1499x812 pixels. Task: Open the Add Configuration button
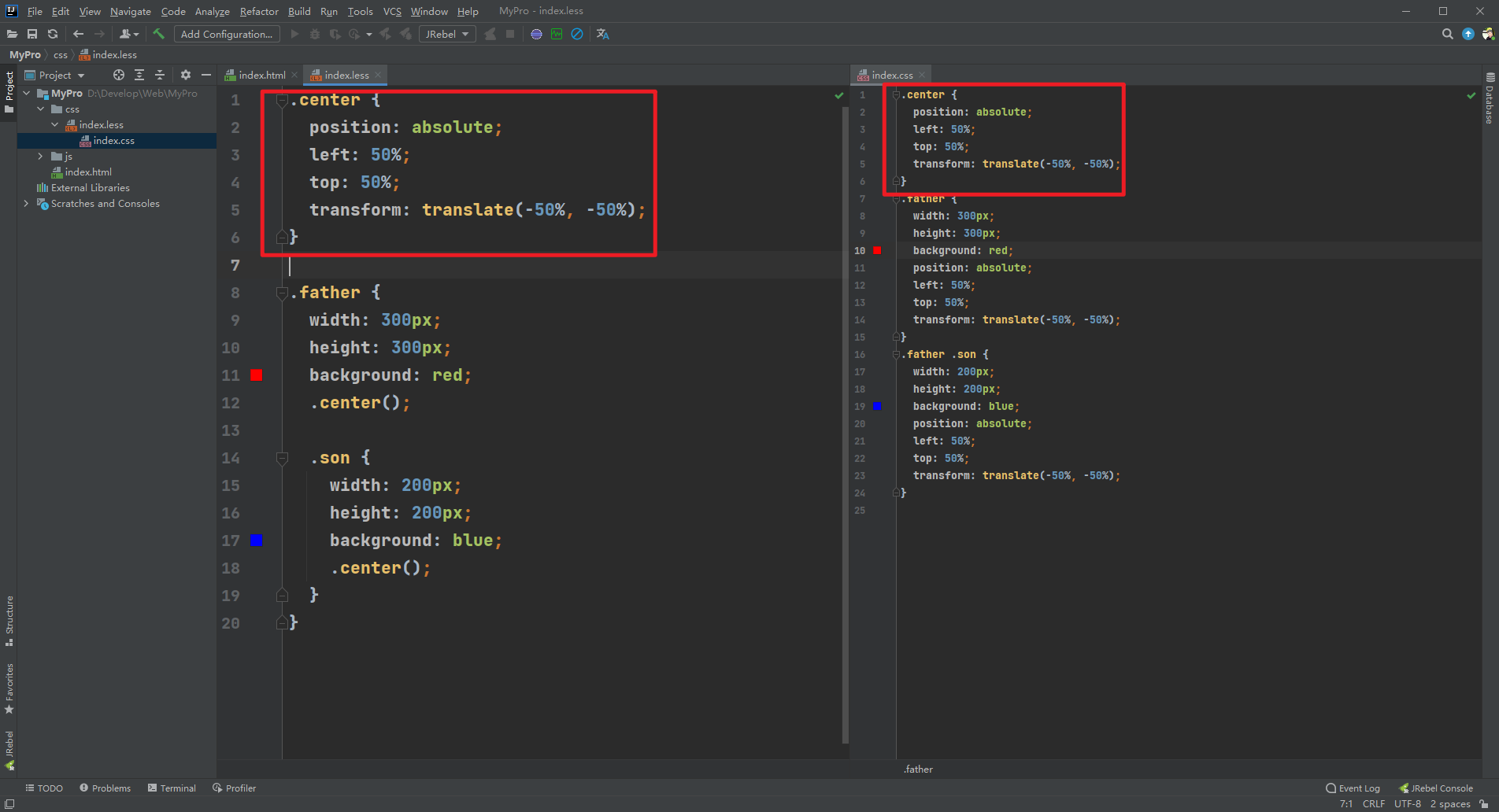pyautogui.click(x=227, y=34)
